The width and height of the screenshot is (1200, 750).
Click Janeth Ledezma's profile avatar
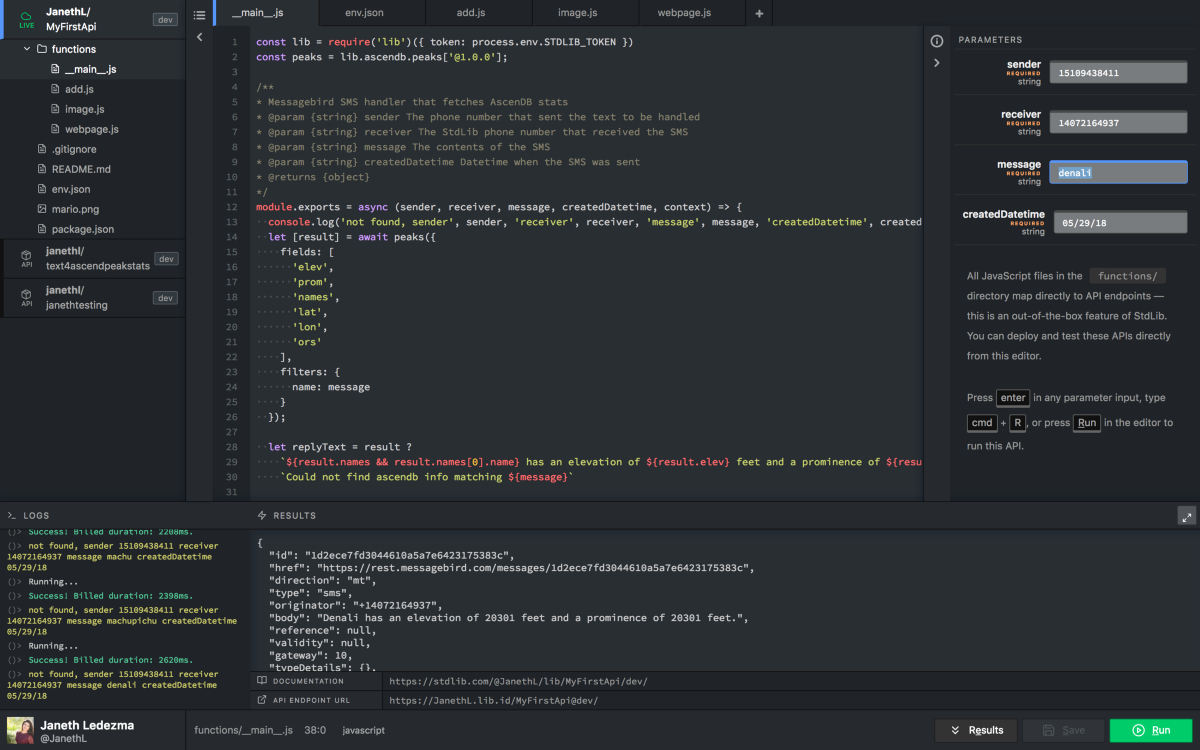tap(20, 730)
